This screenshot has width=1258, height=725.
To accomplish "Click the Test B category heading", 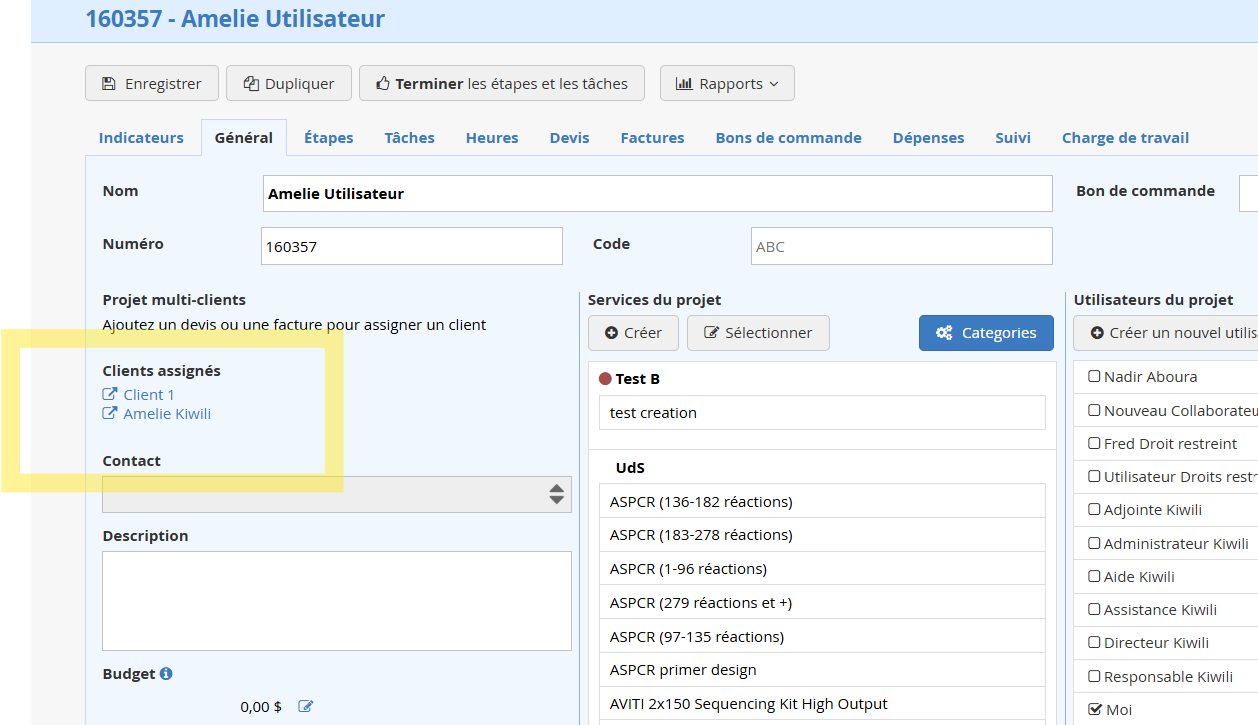I will point(638,379).
